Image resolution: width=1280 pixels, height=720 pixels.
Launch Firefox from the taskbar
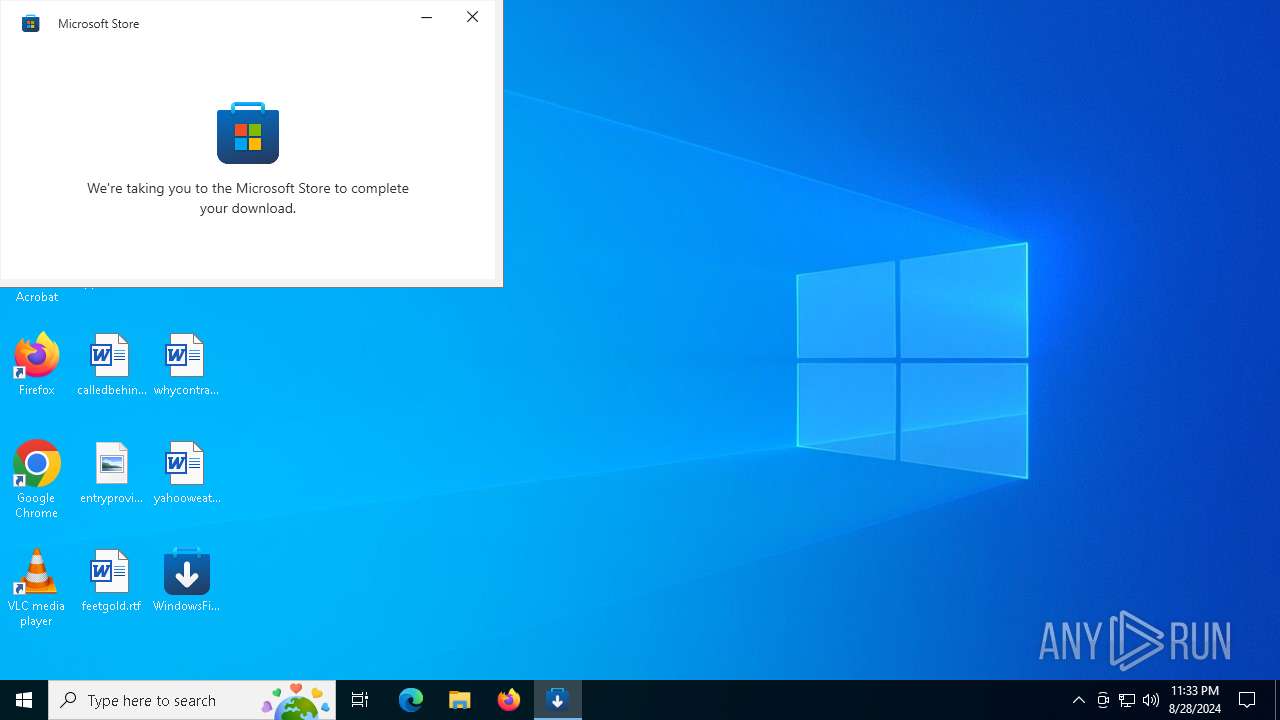[x=509, y=700]
